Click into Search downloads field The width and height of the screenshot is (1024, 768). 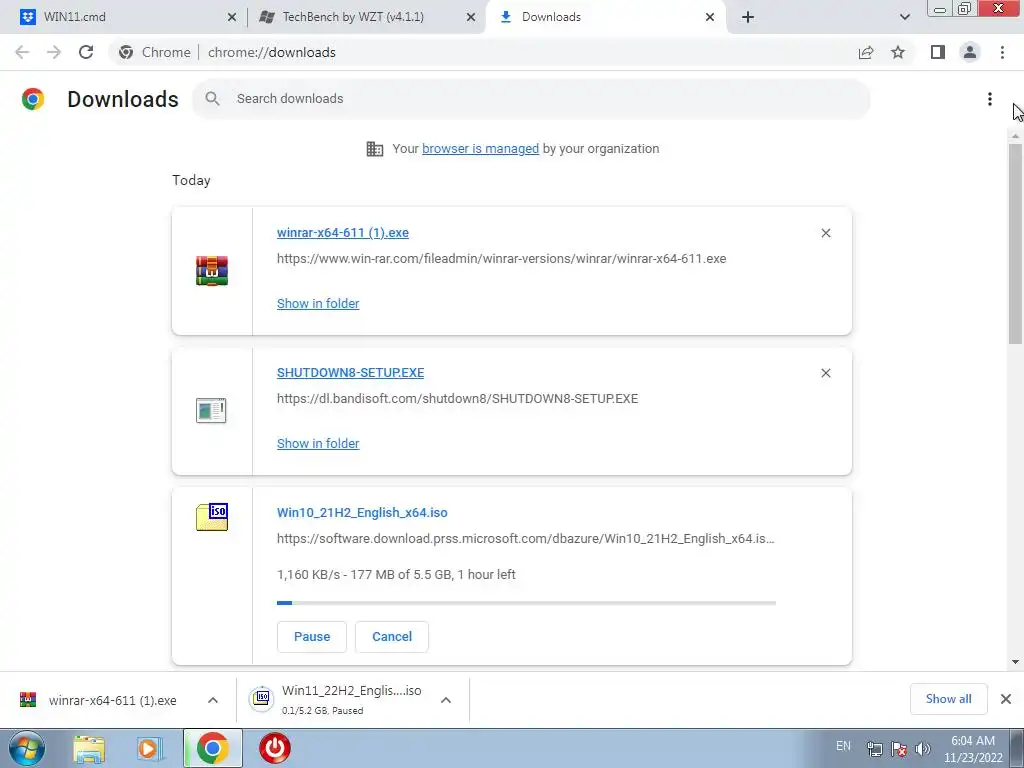tap(531, 99)
